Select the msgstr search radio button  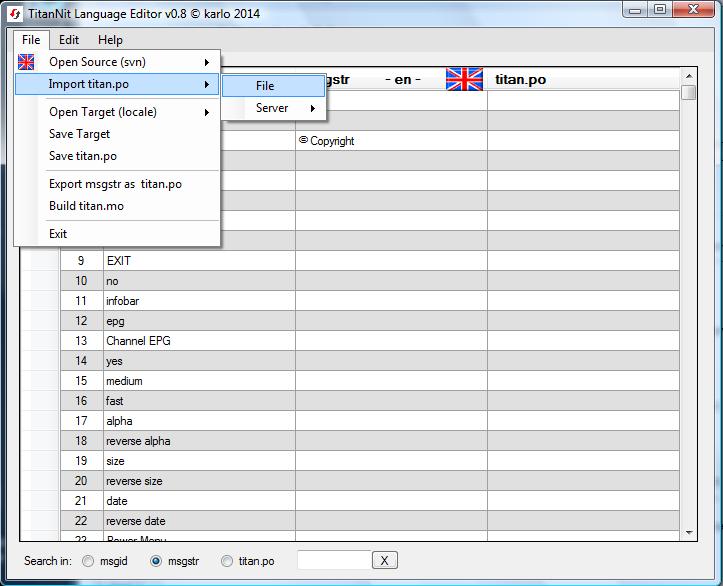coord(155,561)
